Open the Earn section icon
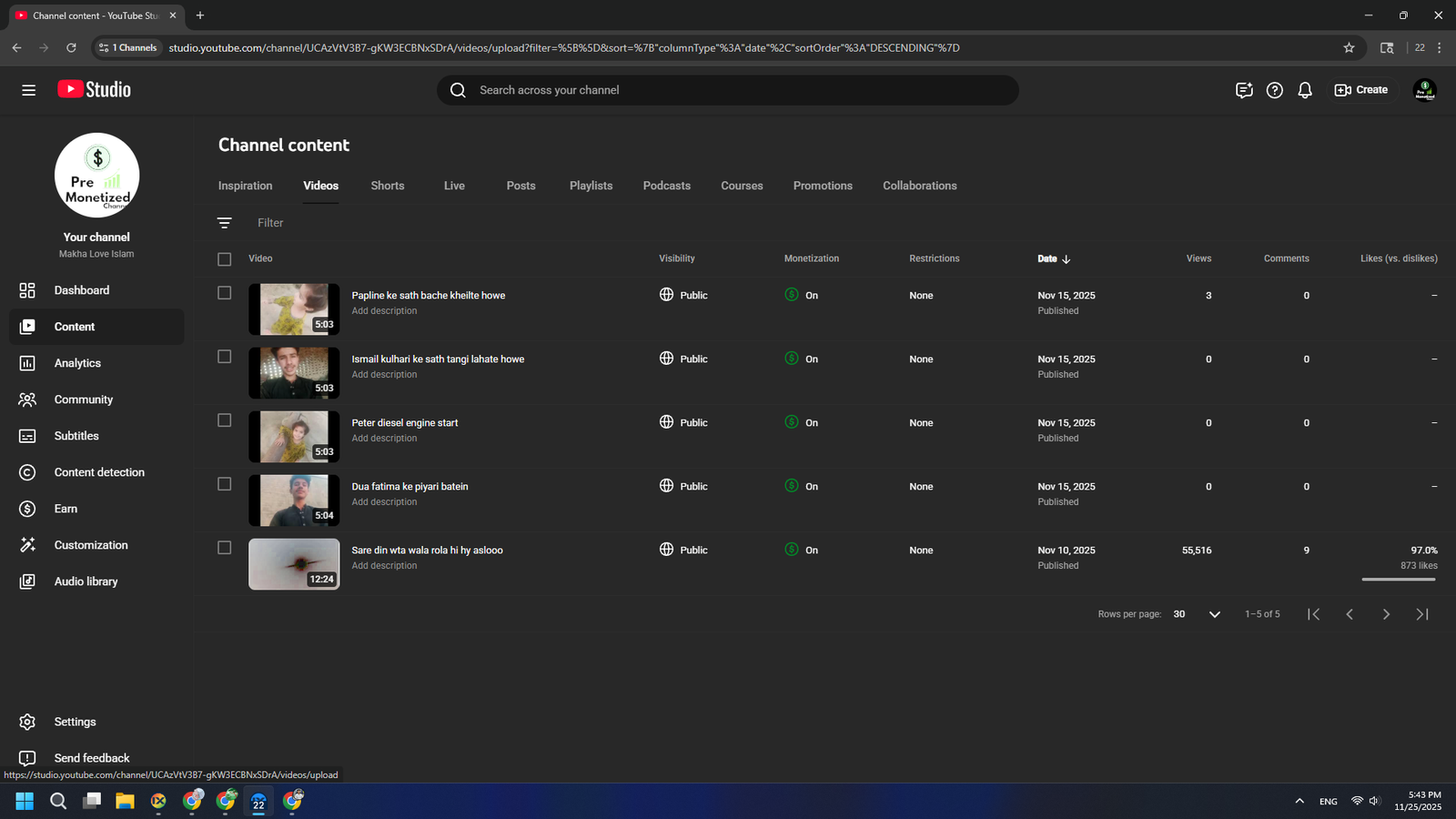The image size is (1456, 819). coord(27,509)
